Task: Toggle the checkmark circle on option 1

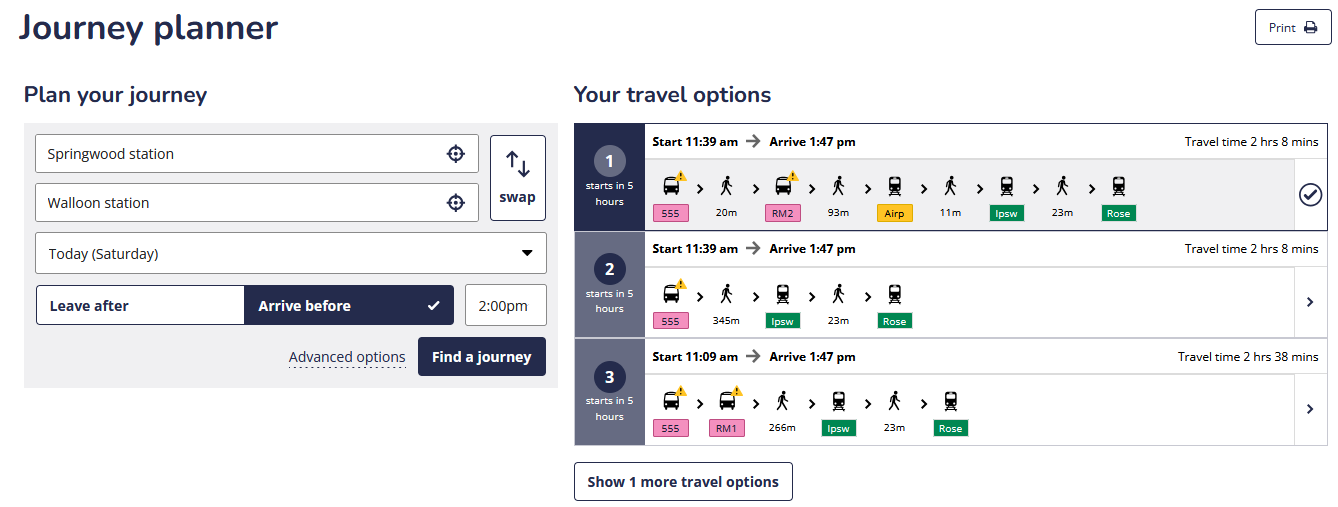Action: point(1310,195)
